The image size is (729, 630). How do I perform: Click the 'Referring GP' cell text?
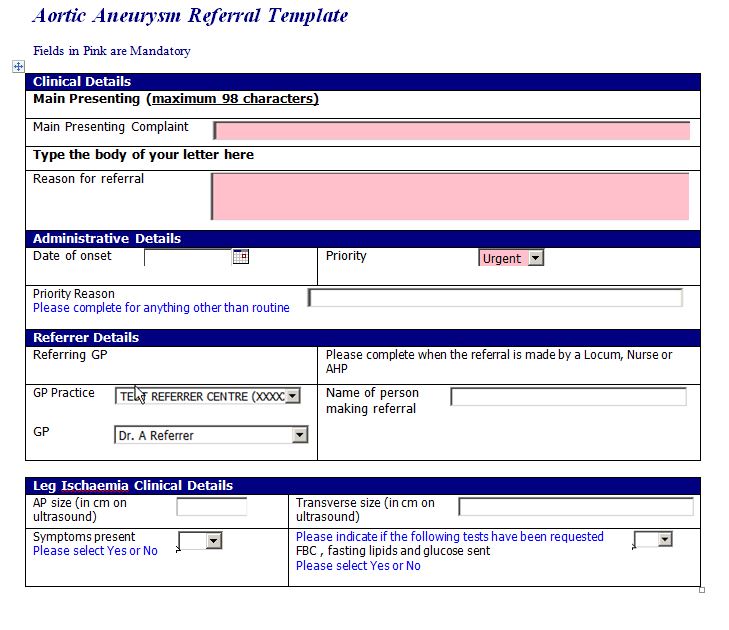click(x=70, y=355)
